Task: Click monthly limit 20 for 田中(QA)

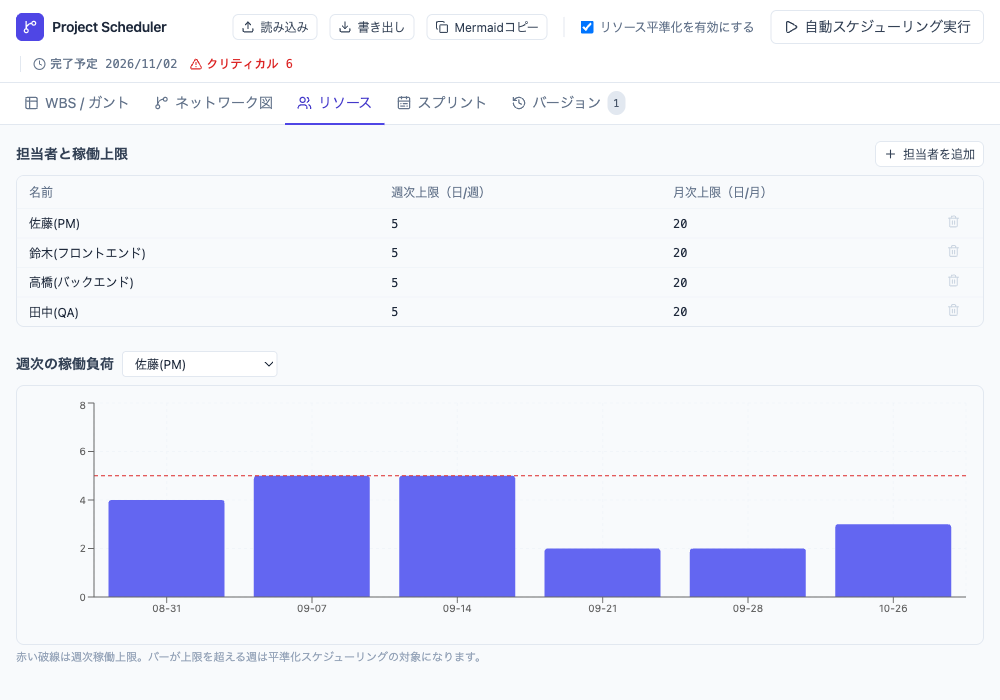Action: point(680,312)
